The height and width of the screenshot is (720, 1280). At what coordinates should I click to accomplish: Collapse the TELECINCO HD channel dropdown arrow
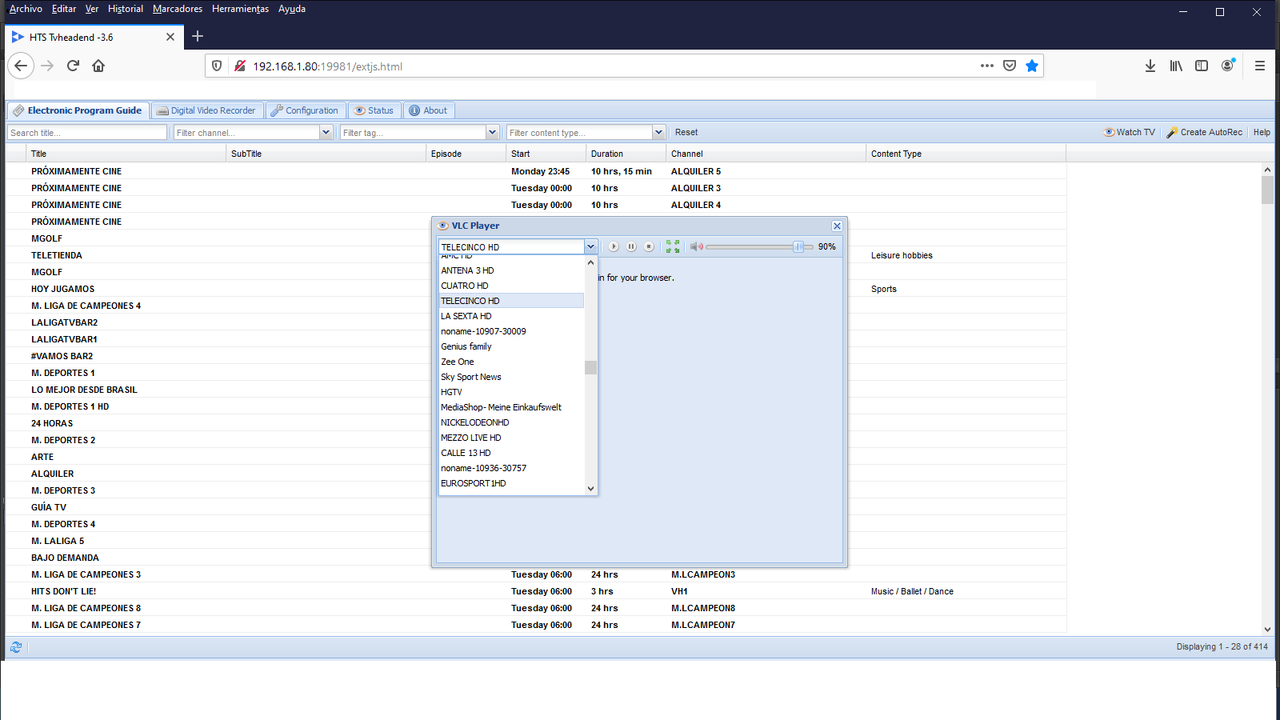pos(590,247)
